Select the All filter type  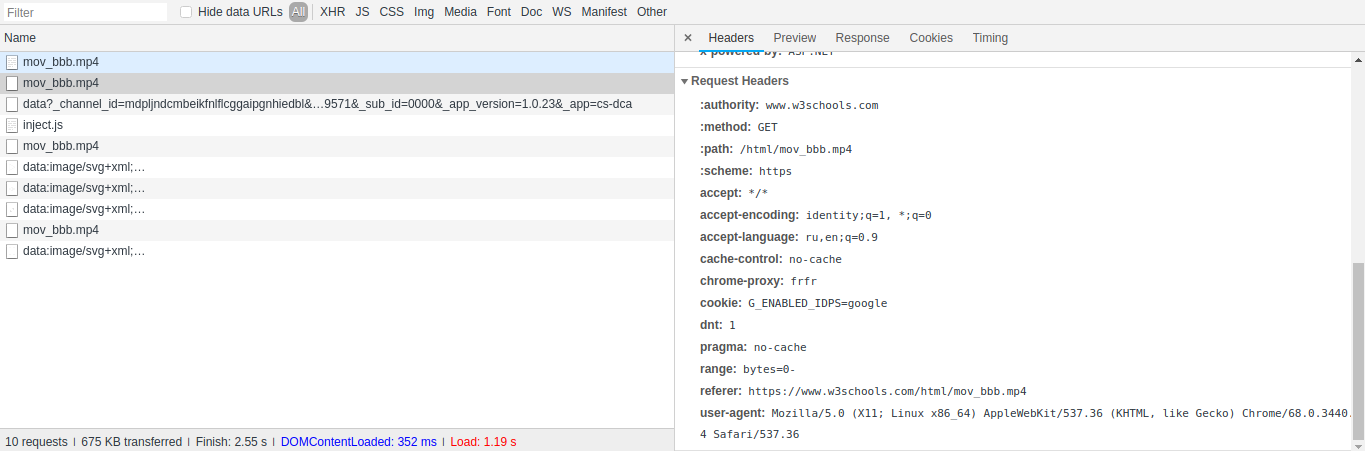click(298, 12)
